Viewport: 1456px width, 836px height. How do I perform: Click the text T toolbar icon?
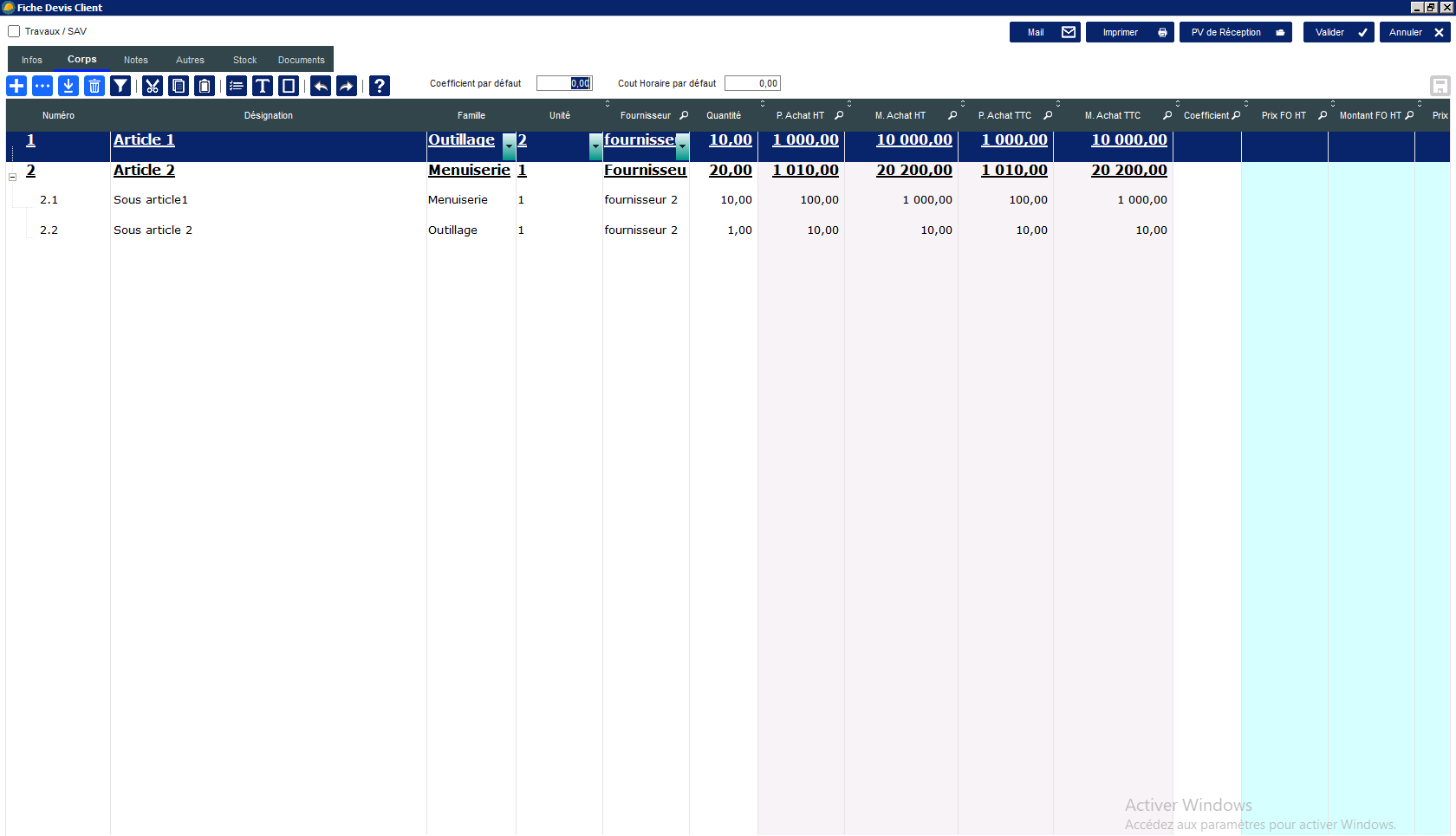[x=263, y=86]
